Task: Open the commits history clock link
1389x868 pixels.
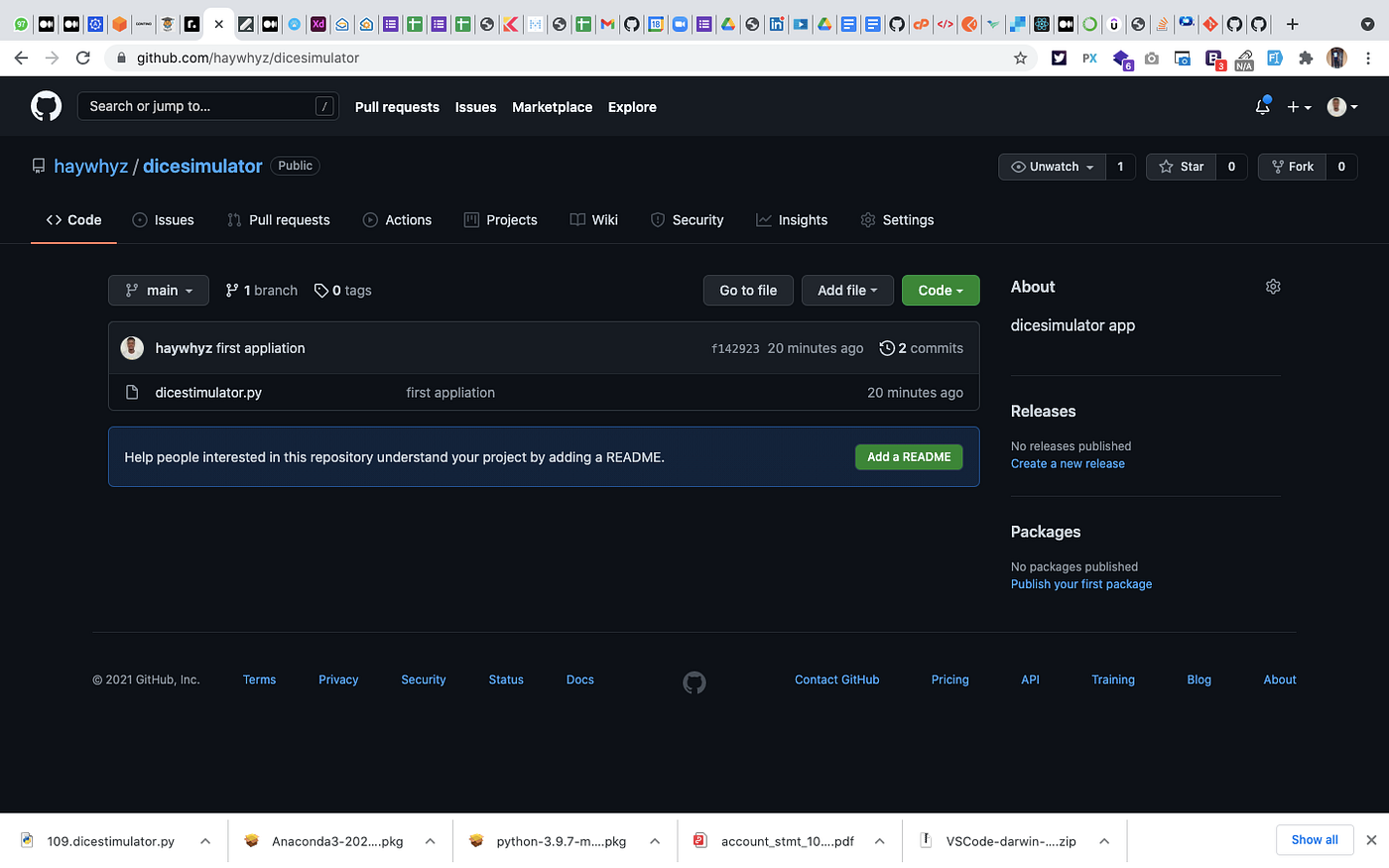Action: (x=921, y=348)
